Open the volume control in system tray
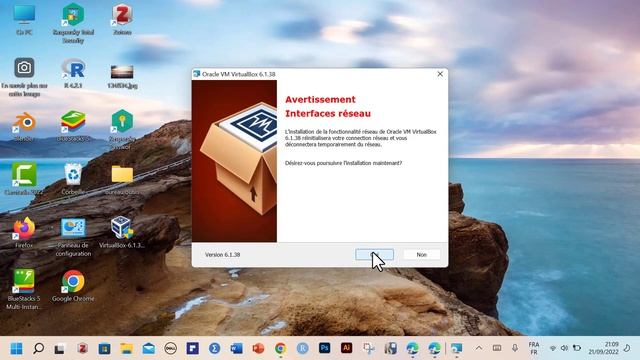Screen dimensions: 640x360 (564, 348)
